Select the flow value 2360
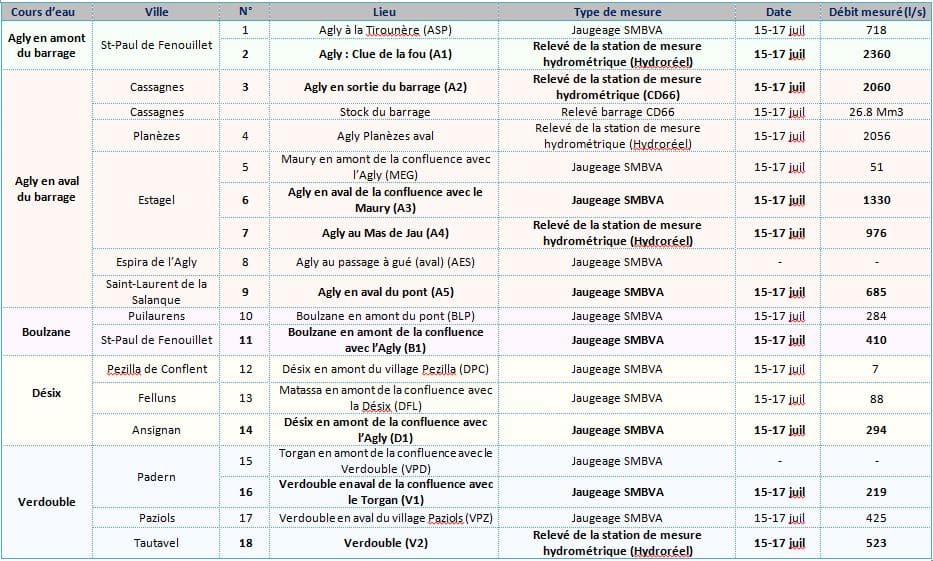This screenshot has width=933, height=561. 876,54
